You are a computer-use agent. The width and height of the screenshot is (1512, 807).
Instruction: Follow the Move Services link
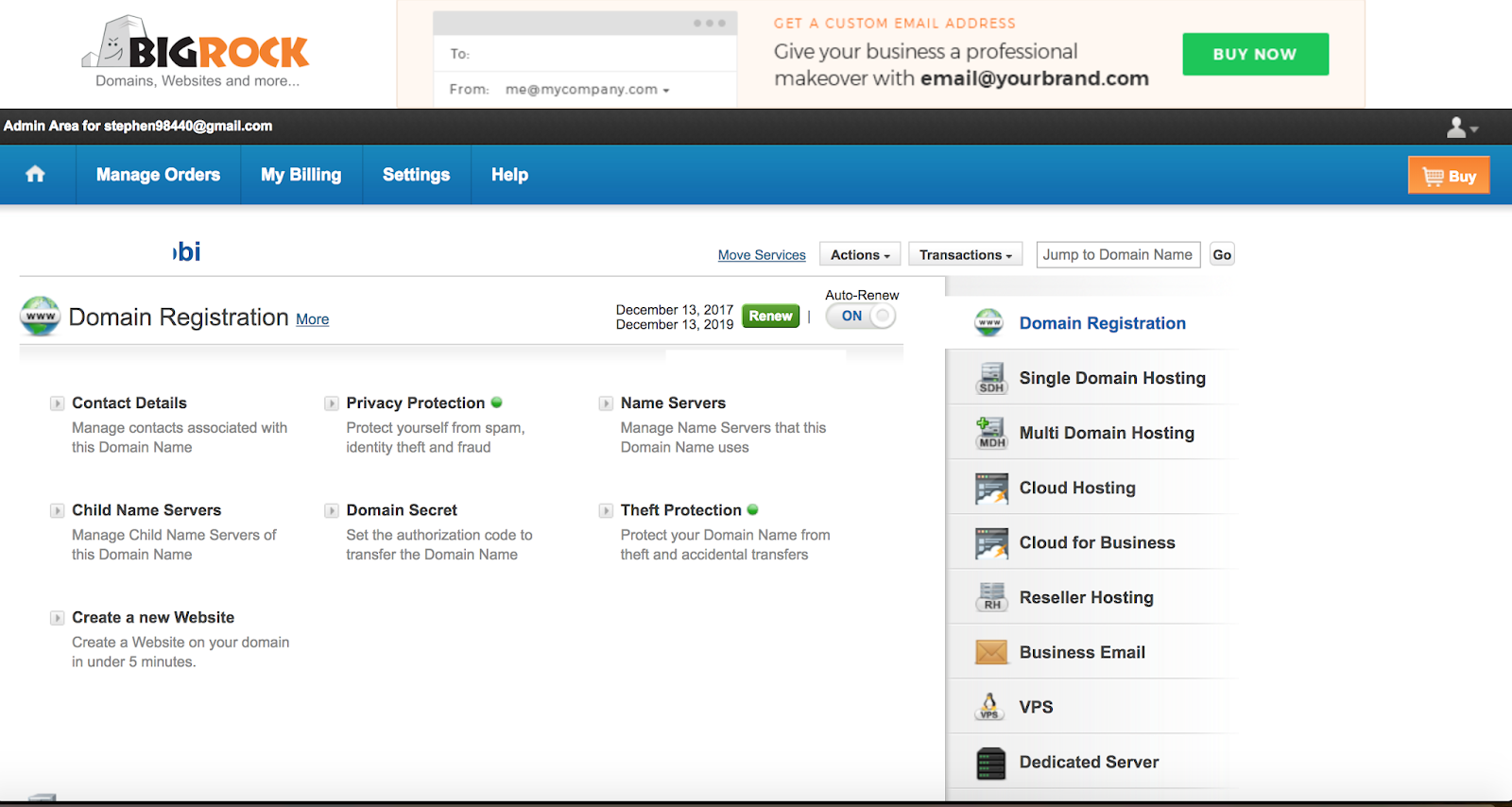coord(762,255)
